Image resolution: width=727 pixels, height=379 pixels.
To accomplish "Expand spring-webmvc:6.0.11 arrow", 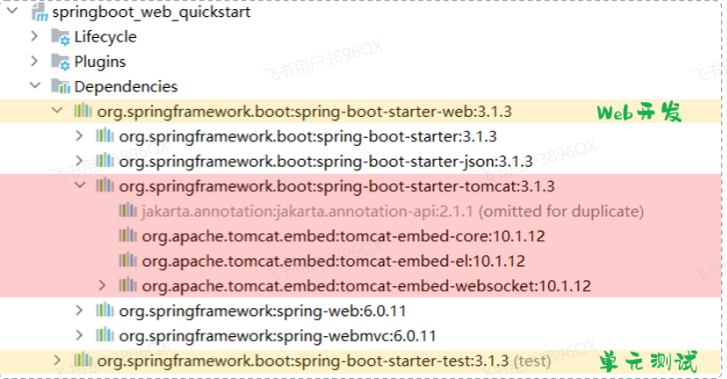I will pyautogui.click(x=79, y=335).
